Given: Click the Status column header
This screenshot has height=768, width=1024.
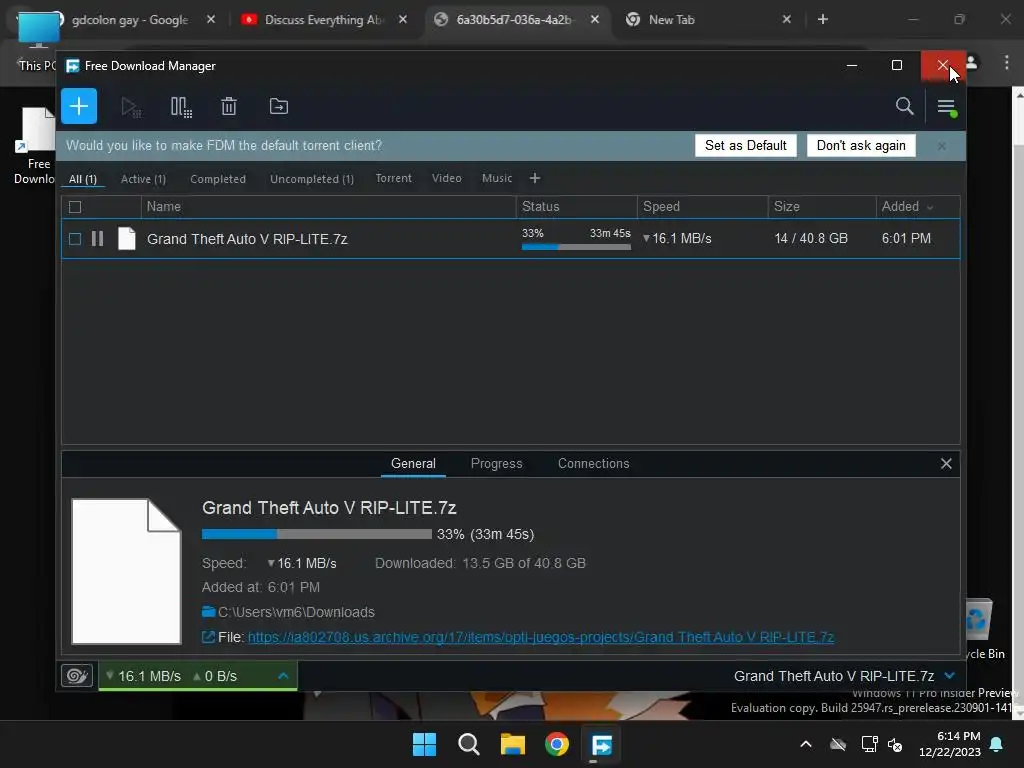Looking at the screenshot, I should click(577, 206).
